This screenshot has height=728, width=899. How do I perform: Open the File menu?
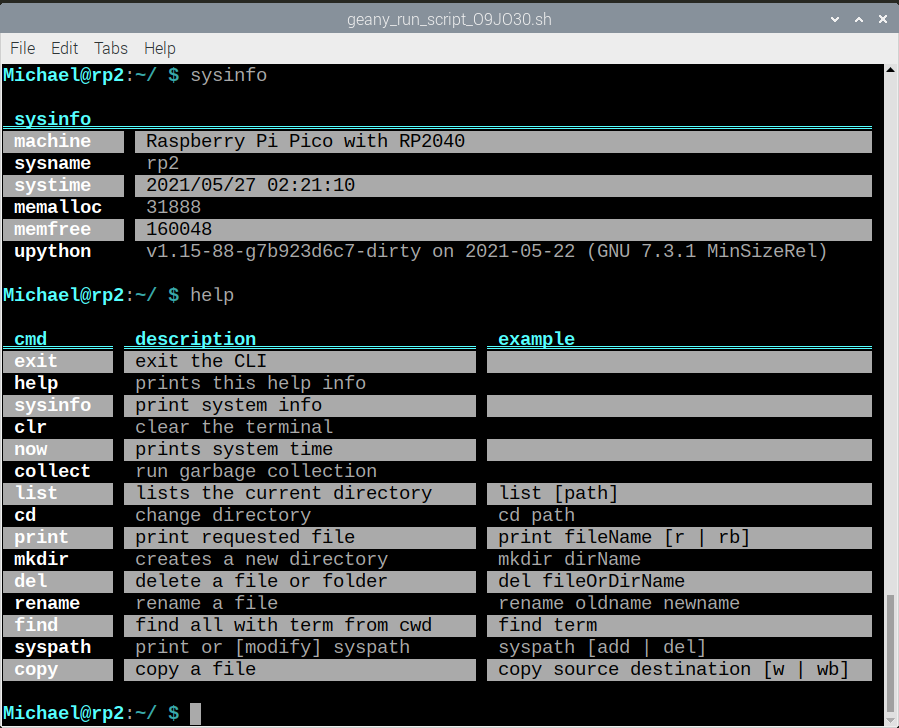coord(22,48)
